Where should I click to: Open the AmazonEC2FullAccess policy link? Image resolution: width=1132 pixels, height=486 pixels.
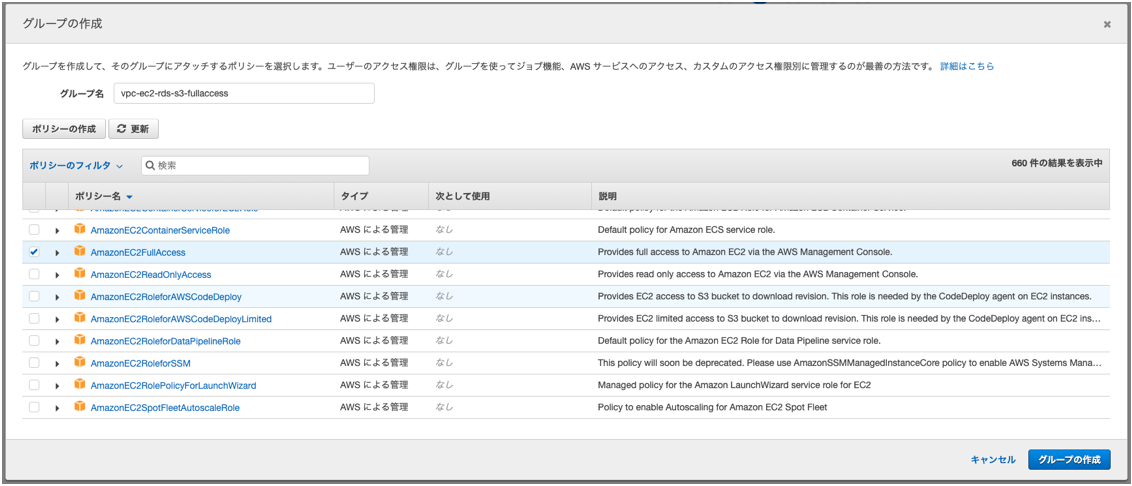coord(138,253)
